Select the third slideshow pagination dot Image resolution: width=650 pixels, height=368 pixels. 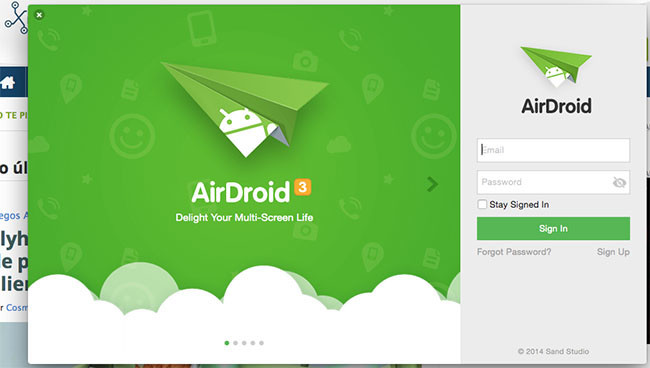tap(244, 343)
